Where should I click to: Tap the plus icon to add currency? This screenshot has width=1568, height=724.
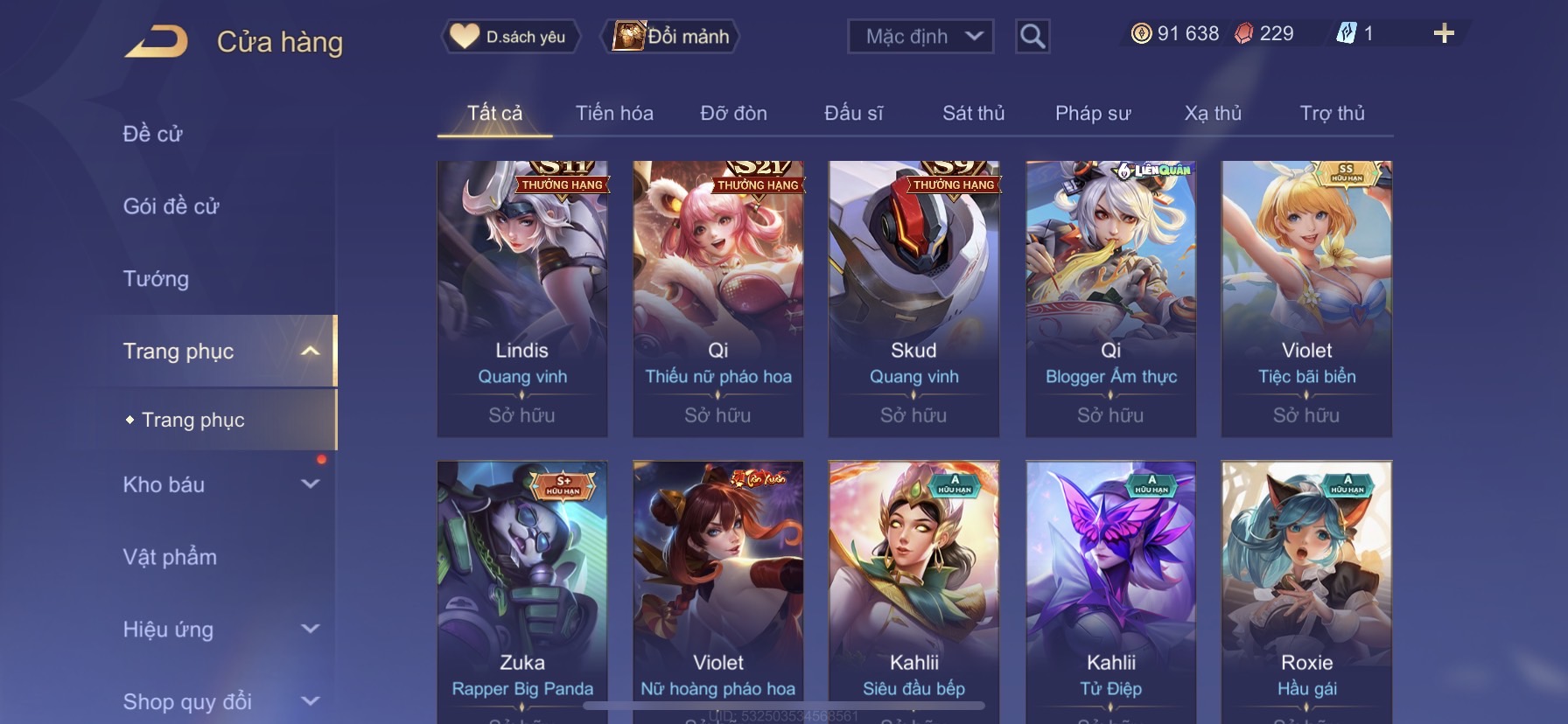point(1444,33)
